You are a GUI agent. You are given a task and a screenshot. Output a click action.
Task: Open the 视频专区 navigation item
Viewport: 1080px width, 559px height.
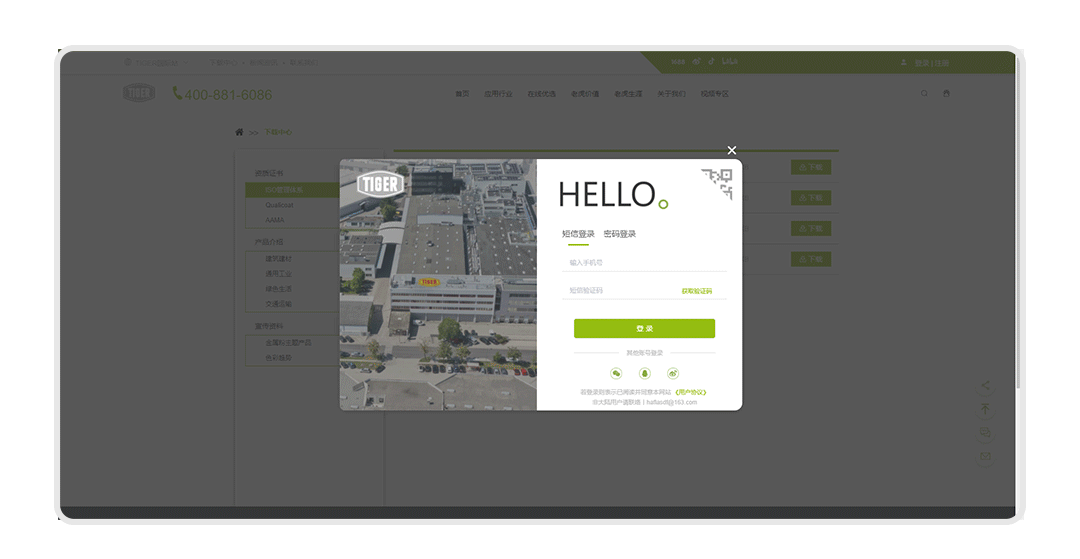click(714, 94)
